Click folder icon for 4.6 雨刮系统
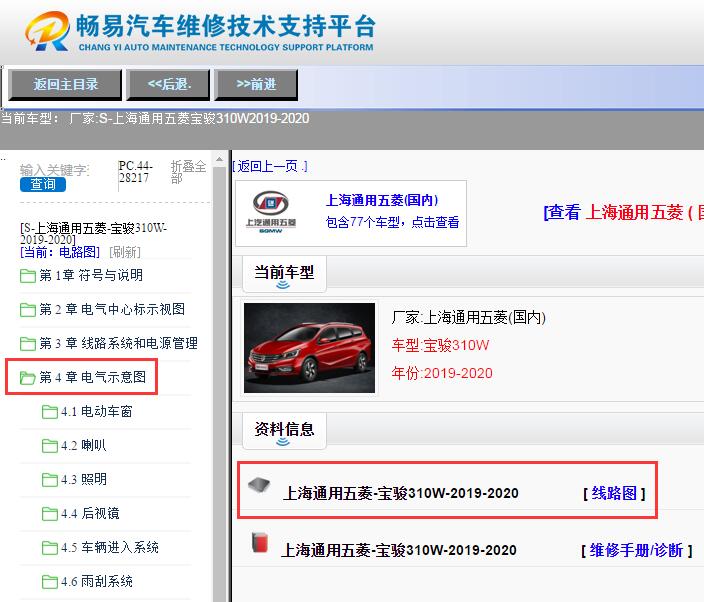Image resolution: width=704 pixels, height=602 pixels. [50, 582]
